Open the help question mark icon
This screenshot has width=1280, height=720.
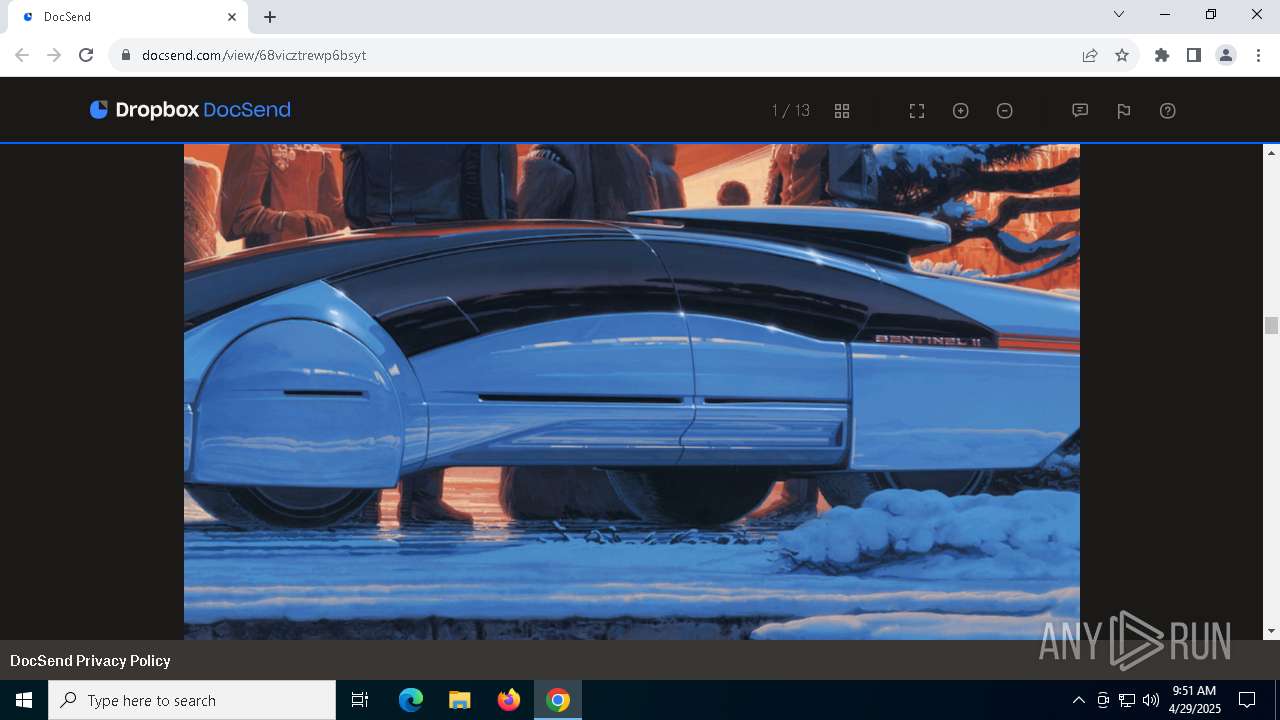[x=1168, y=111]
